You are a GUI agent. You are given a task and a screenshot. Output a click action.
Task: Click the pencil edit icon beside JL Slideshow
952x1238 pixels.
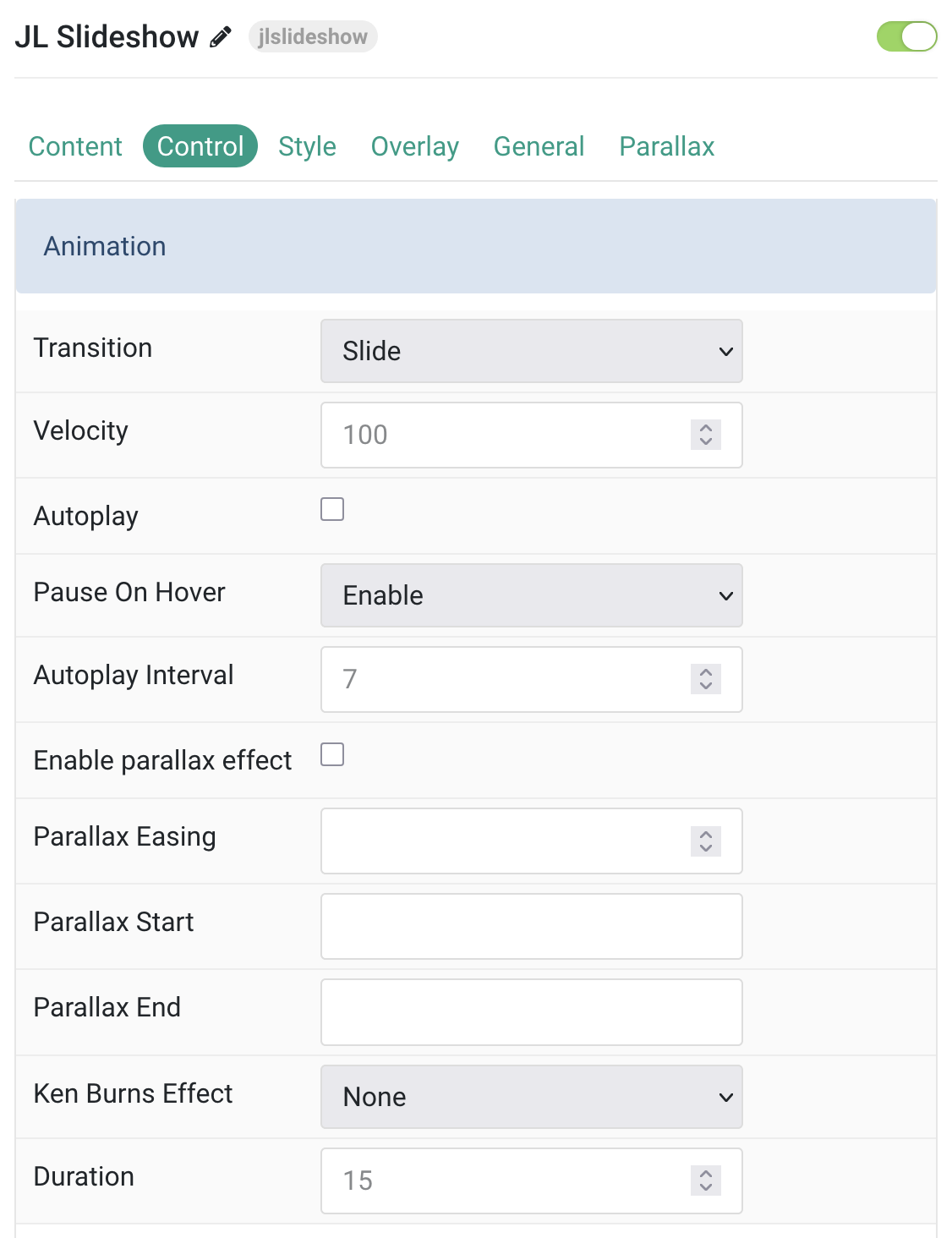(221, 37)
